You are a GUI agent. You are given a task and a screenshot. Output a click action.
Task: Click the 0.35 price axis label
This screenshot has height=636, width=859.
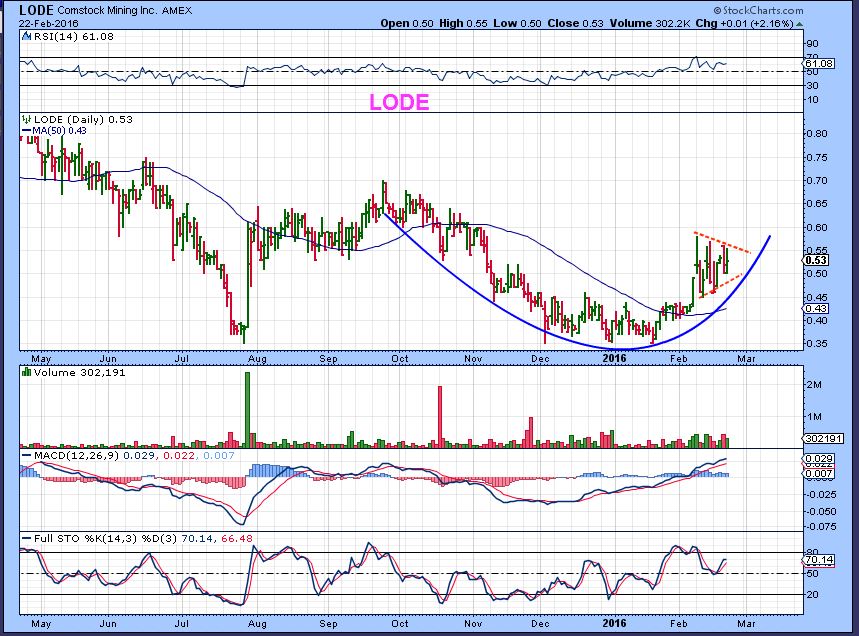(x=817, y=343)
